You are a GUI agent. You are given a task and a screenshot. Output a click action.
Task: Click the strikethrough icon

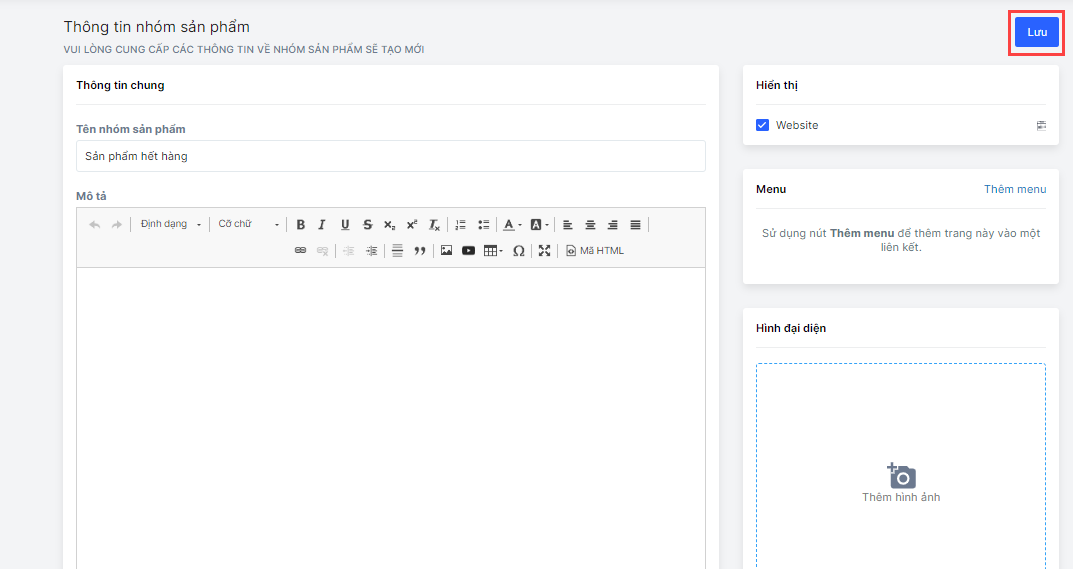tap(367, 225)
